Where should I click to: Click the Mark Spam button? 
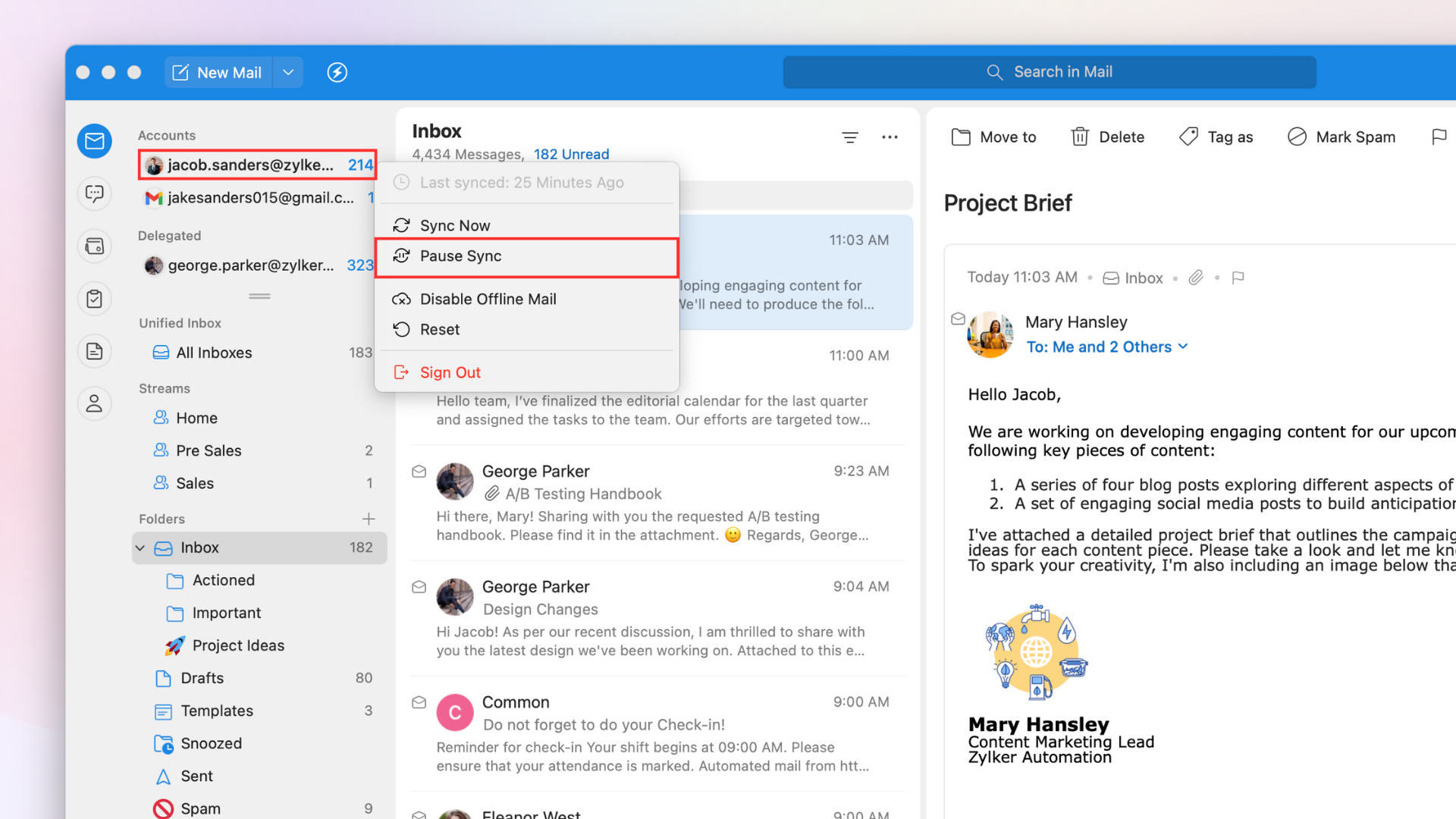pyautogui.click(x=1341, y=137)
